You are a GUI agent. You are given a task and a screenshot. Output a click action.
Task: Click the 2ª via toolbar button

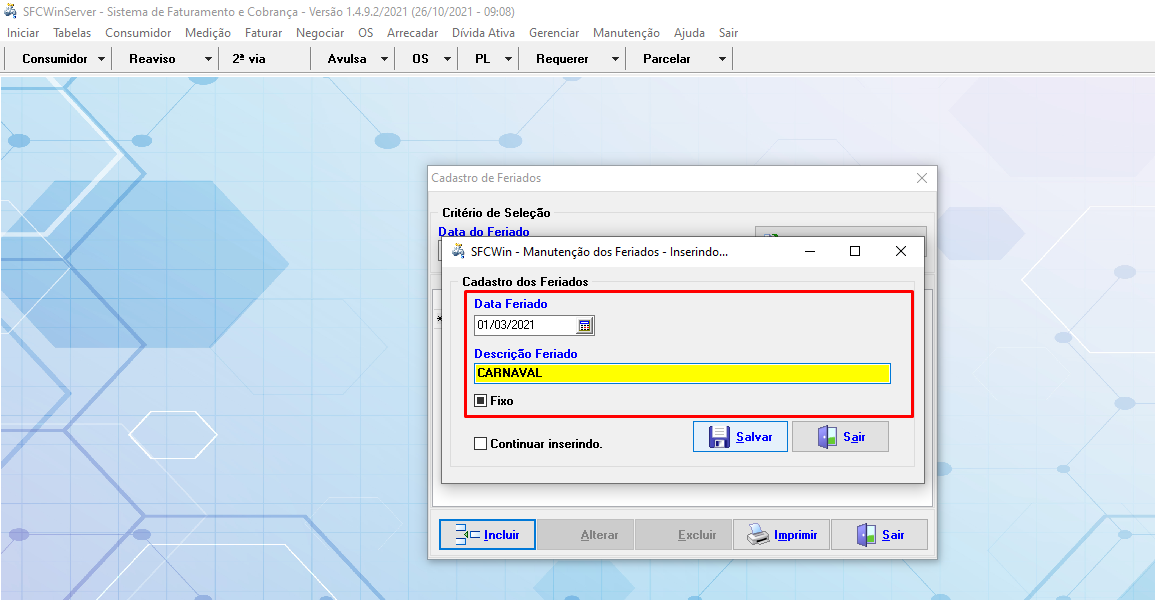[249, 59]
